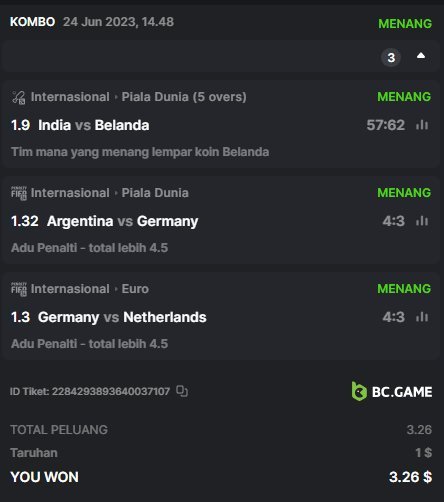The image size is (444, 502).
Task: Click the selection count badge showing 3
Action: tap(391, 58)
